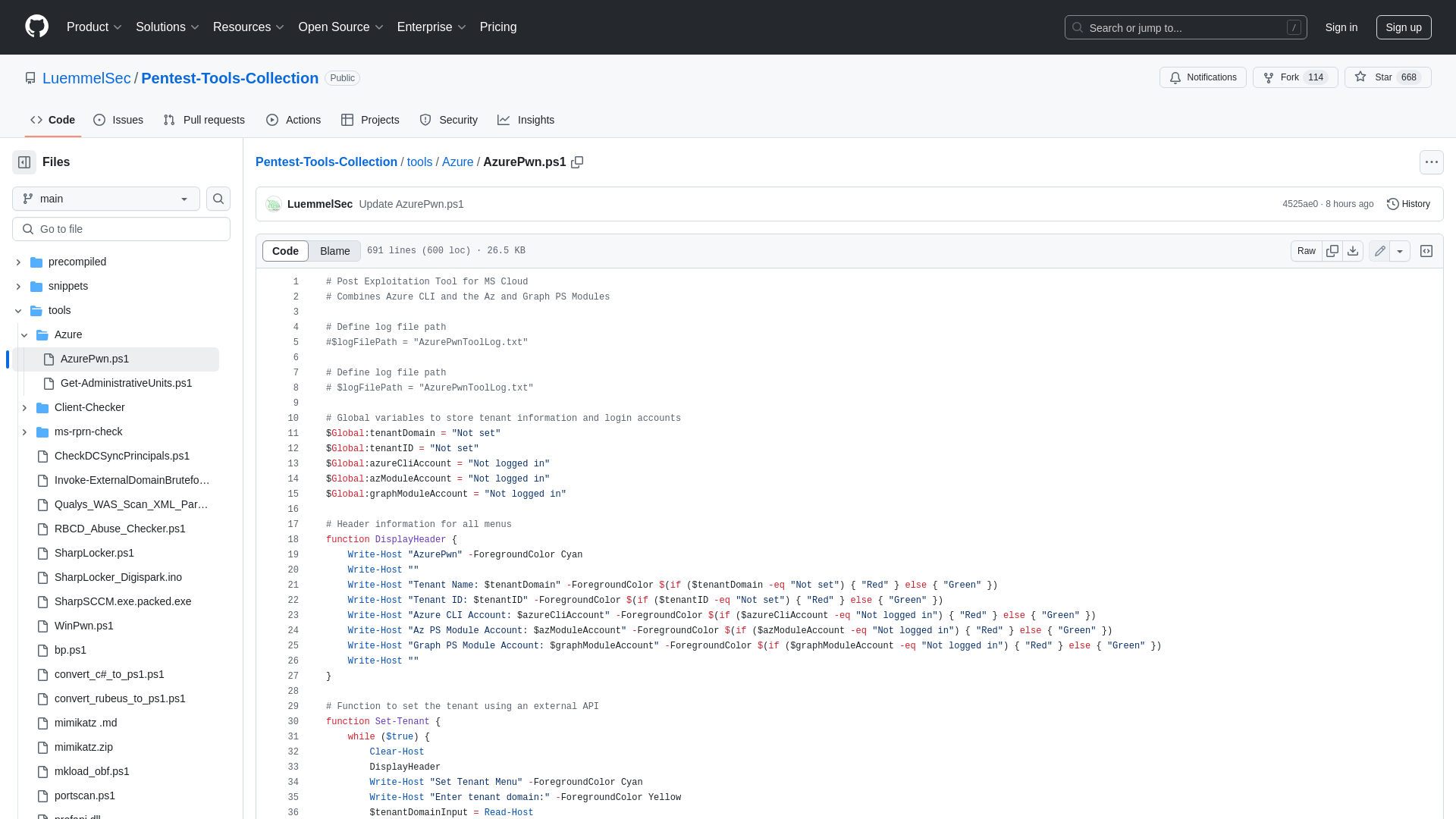
Task: Open the Enterprise menu
Action: 431,27
